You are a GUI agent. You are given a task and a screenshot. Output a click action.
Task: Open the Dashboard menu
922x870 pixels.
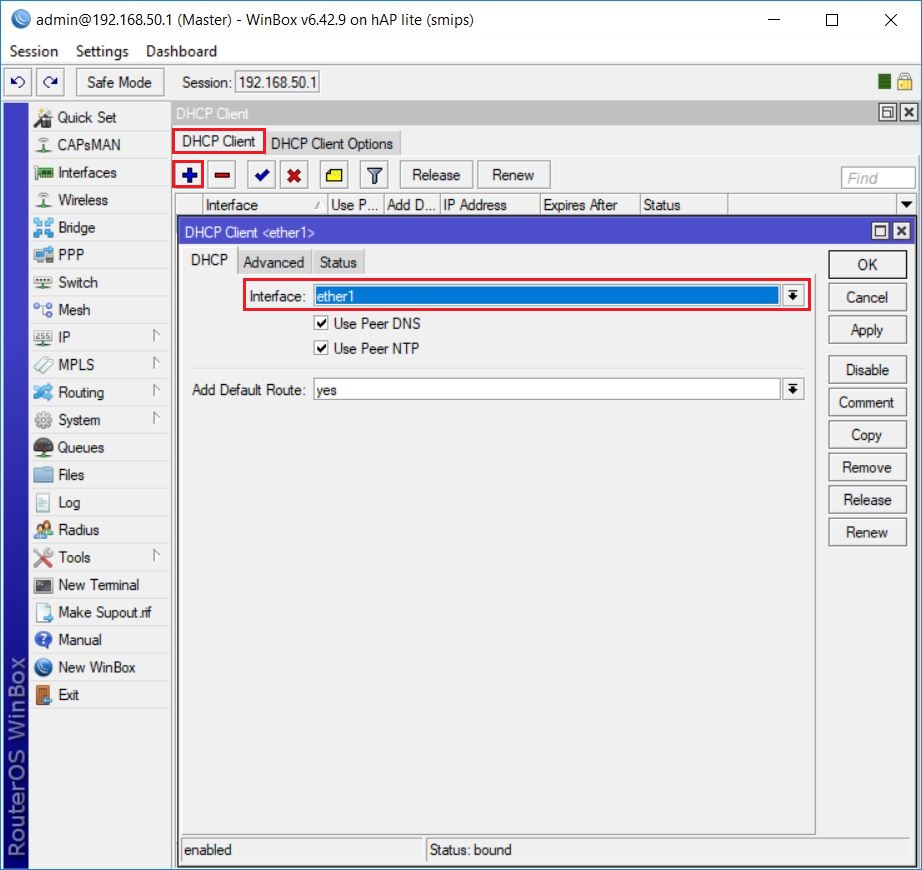pos(182,51)
